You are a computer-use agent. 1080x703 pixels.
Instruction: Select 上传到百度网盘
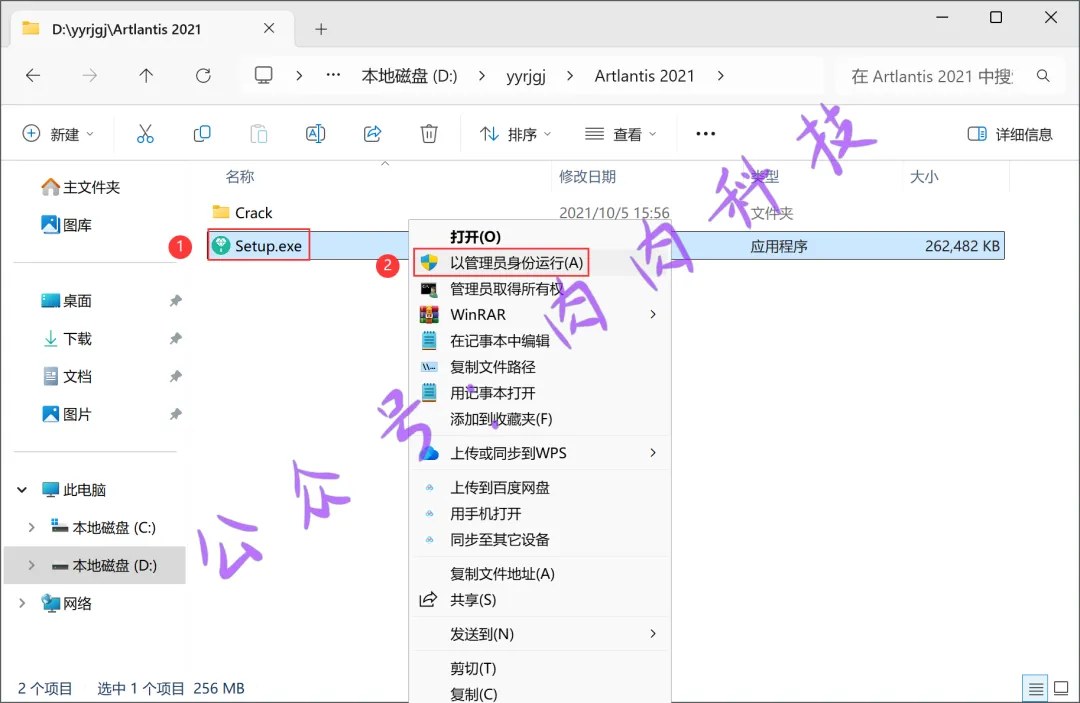tap(540, 488)
